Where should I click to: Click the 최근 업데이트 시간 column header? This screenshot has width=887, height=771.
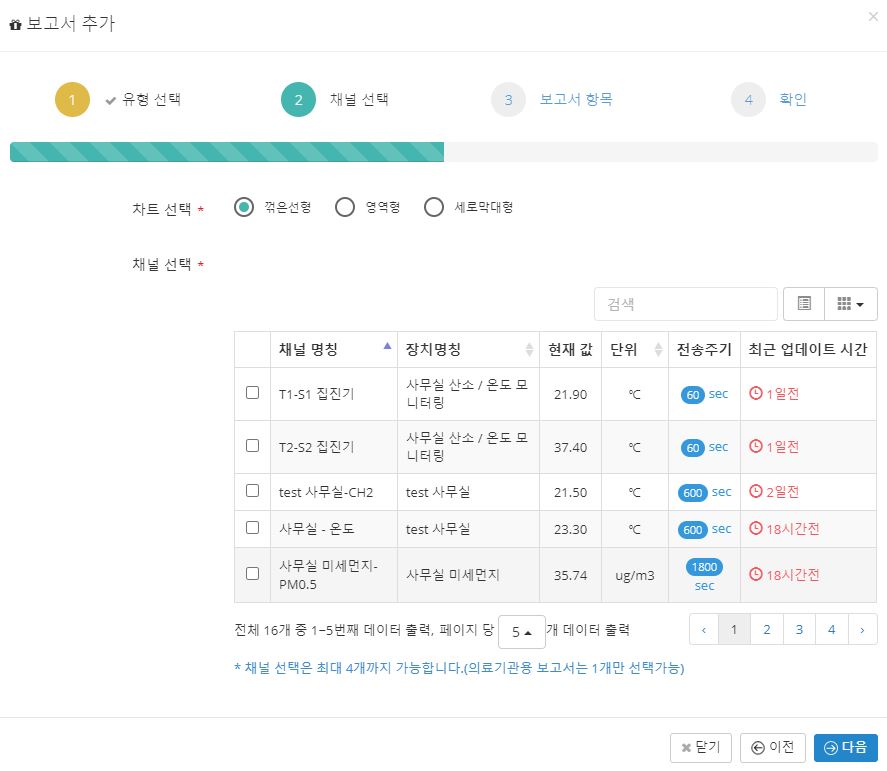point(808,350)
